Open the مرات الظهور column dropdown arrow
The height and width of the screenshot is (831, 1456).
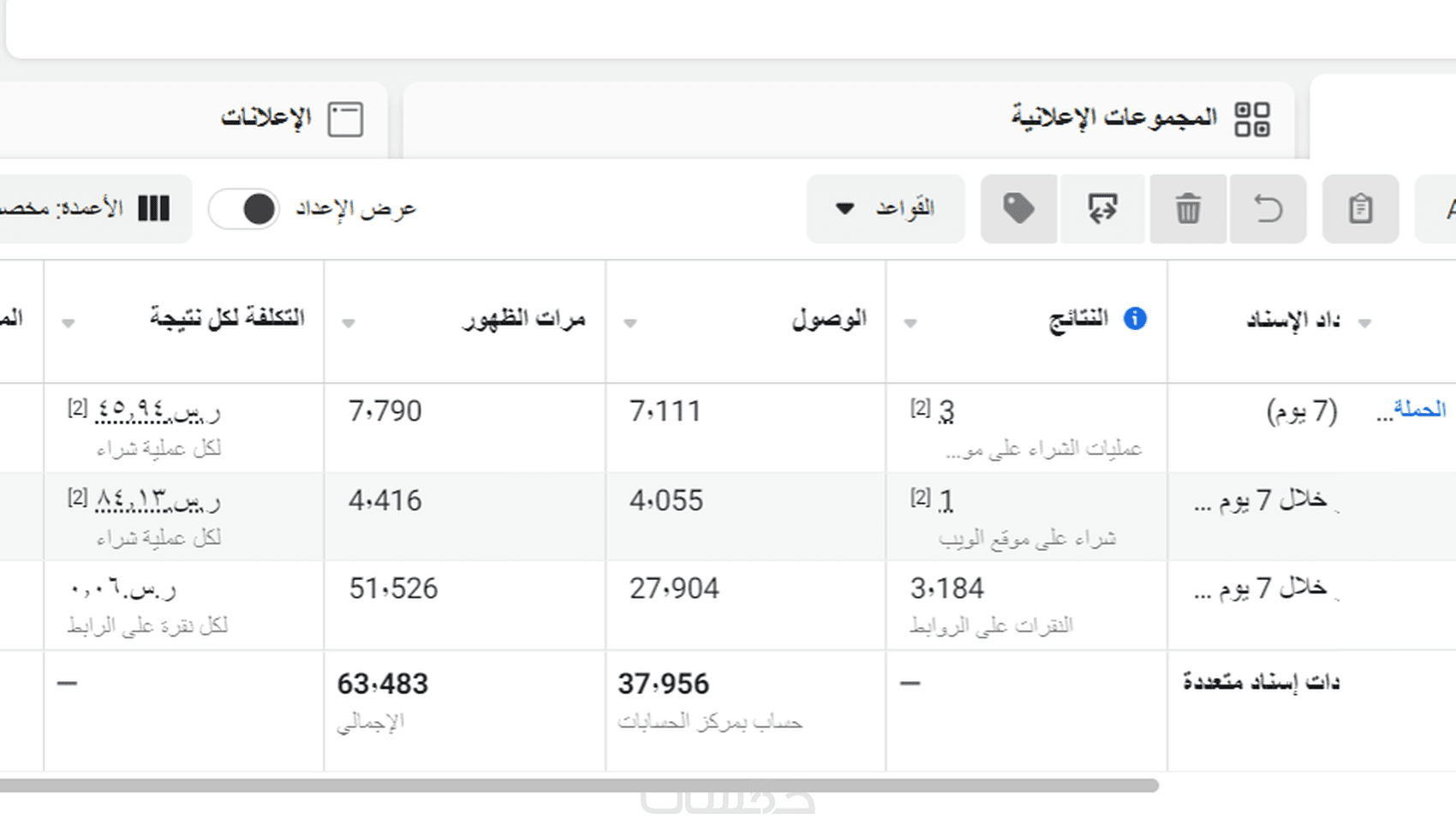pyautogui.click(x=349, y=323)
